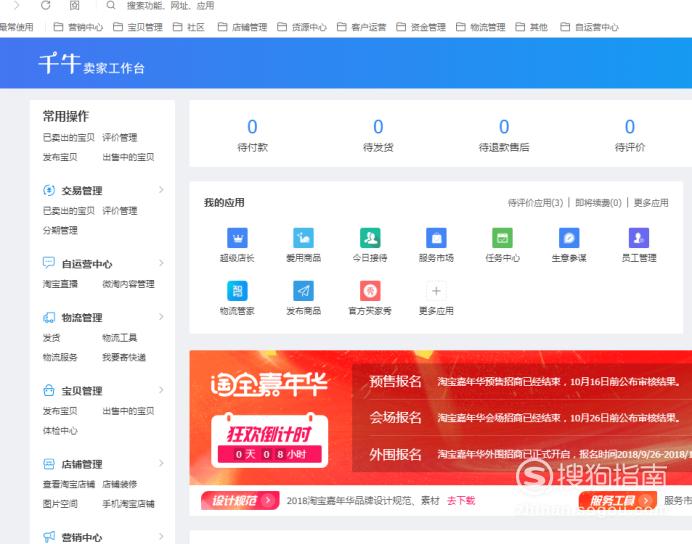This screenshot has height=544, width=692.
Task: Expand the 店铺管理 chevron
Action: tap(161, 463)
